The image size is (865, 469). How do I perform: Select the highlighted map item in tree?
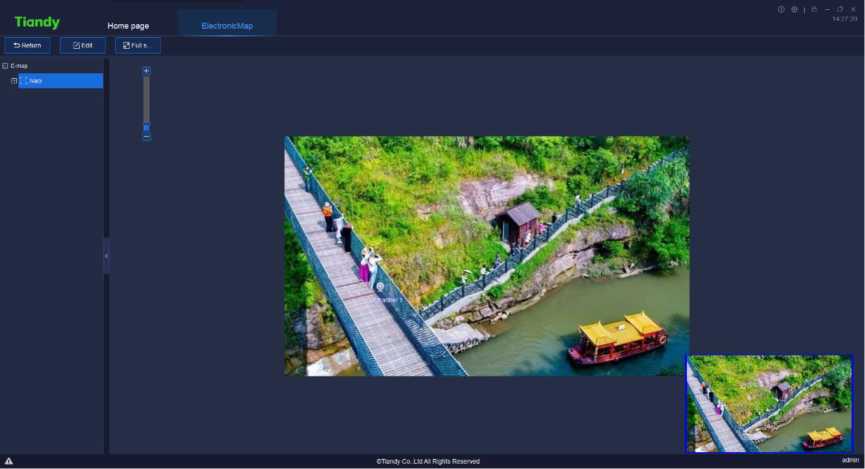click(60, 80)
